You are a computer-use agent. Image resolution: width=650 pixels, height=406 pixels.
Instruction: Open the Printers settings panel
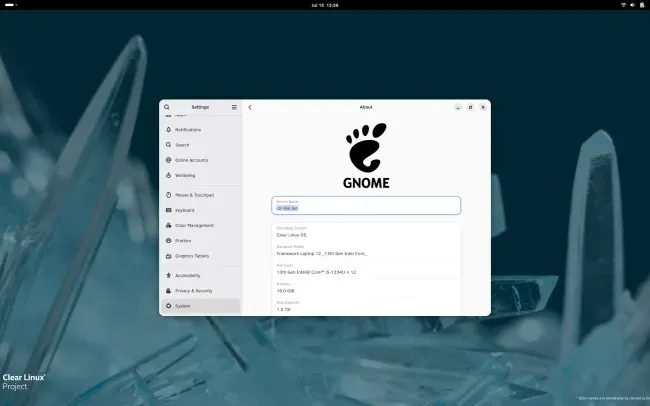(200, 241)
